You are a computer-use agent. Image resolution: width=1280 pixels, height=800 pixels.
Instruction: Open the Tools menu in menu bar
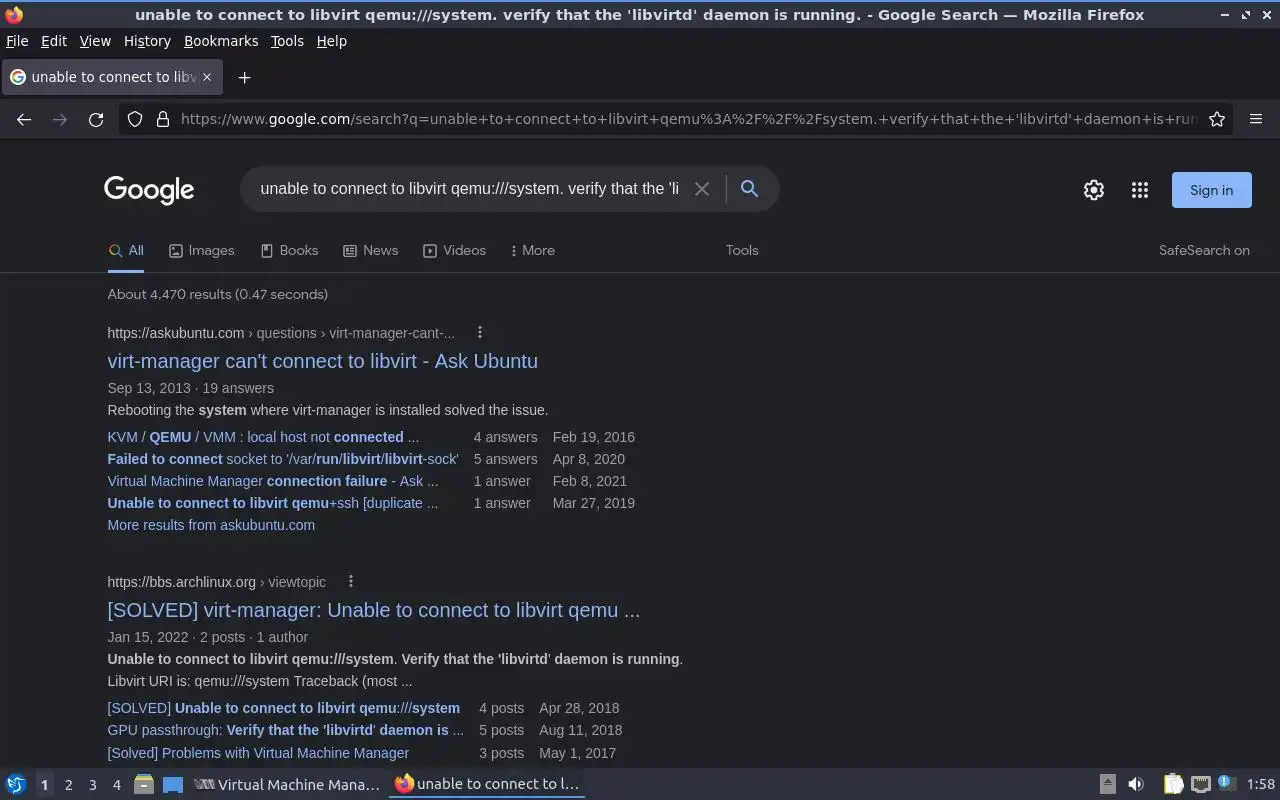(287, 41)
